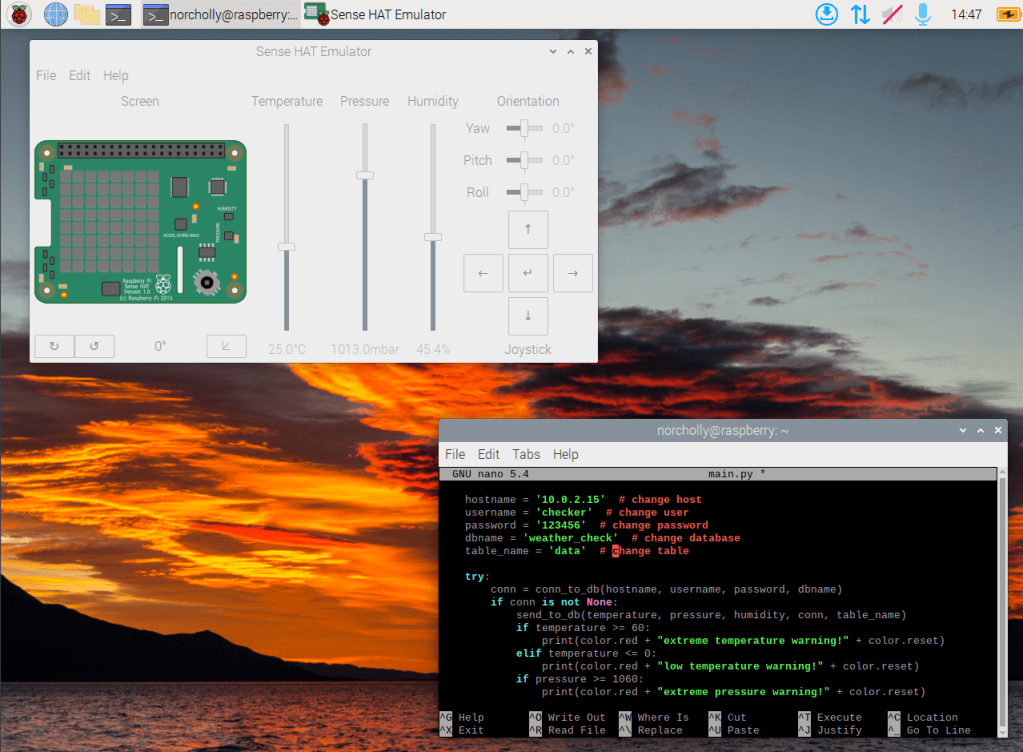Image resolution: width=1023 pixels, height=752 pixels.
Task: Launch the web browser globe icon
Action: tap(55, 14)
